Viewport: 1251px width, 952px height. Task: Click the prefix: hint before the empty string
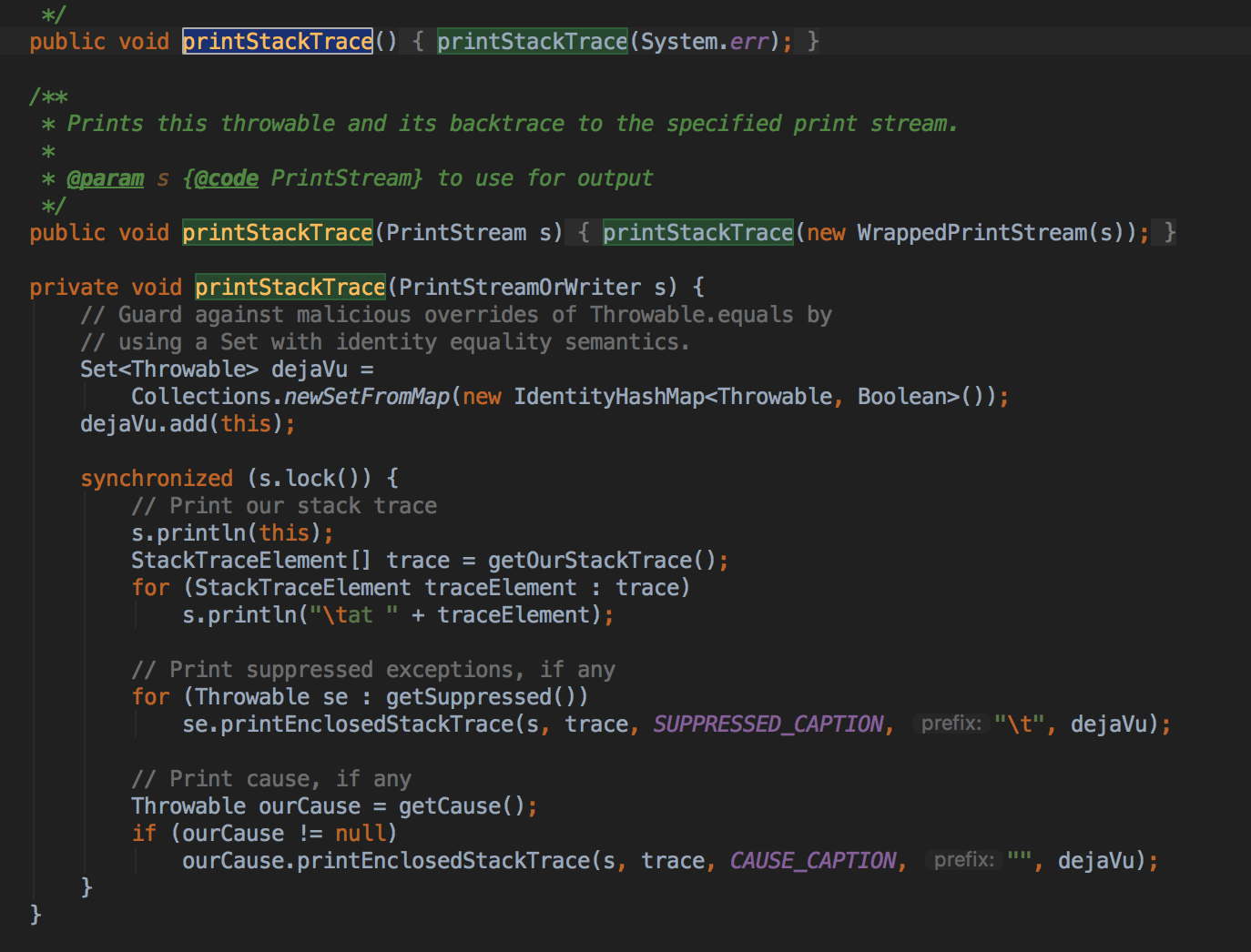[963, 860]
